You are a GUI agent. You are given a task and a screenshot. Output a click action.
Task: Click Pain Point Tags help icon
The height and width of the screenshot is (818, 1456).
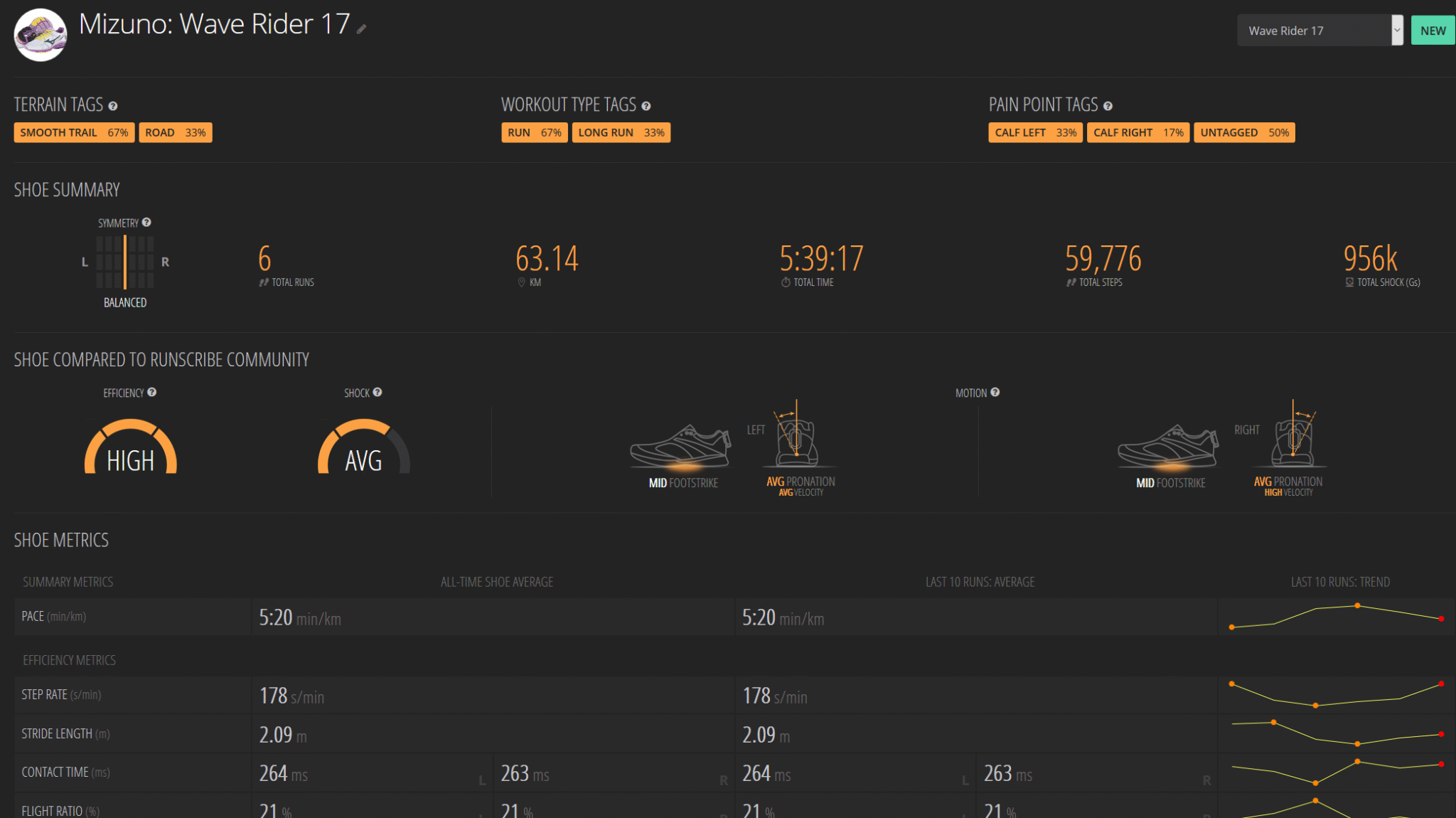1108,106
